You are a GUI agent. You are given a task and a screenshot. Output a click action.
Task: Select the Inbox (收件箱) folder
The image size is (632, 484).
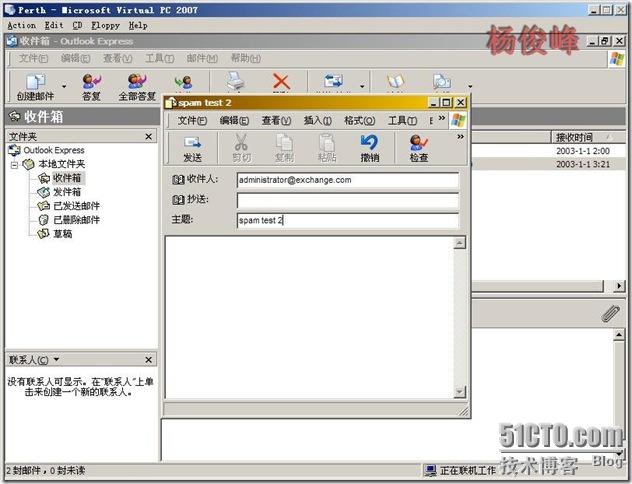point(67,178)
